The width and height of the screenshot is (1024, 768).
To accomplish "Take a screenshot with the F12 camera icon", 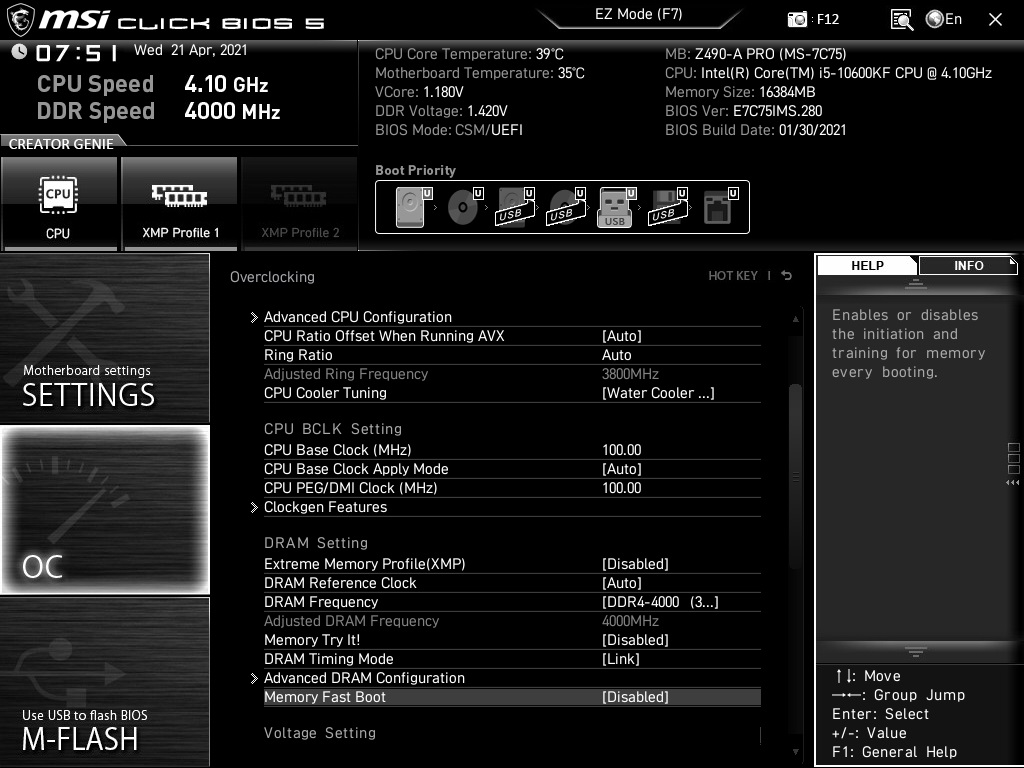I will click(797, 20).
